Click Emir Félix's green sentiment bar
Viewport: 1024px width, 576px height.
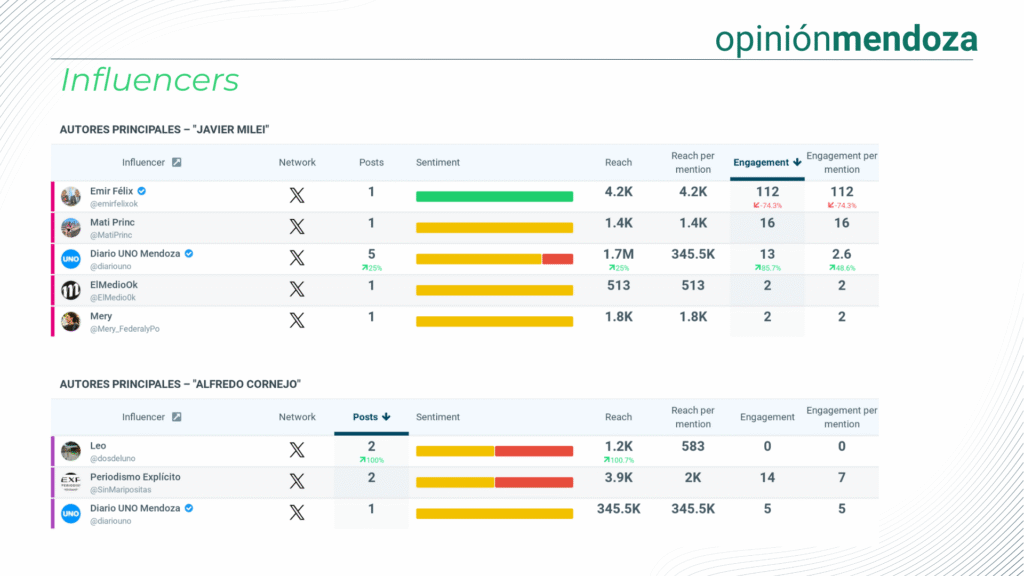coord(494,197)
